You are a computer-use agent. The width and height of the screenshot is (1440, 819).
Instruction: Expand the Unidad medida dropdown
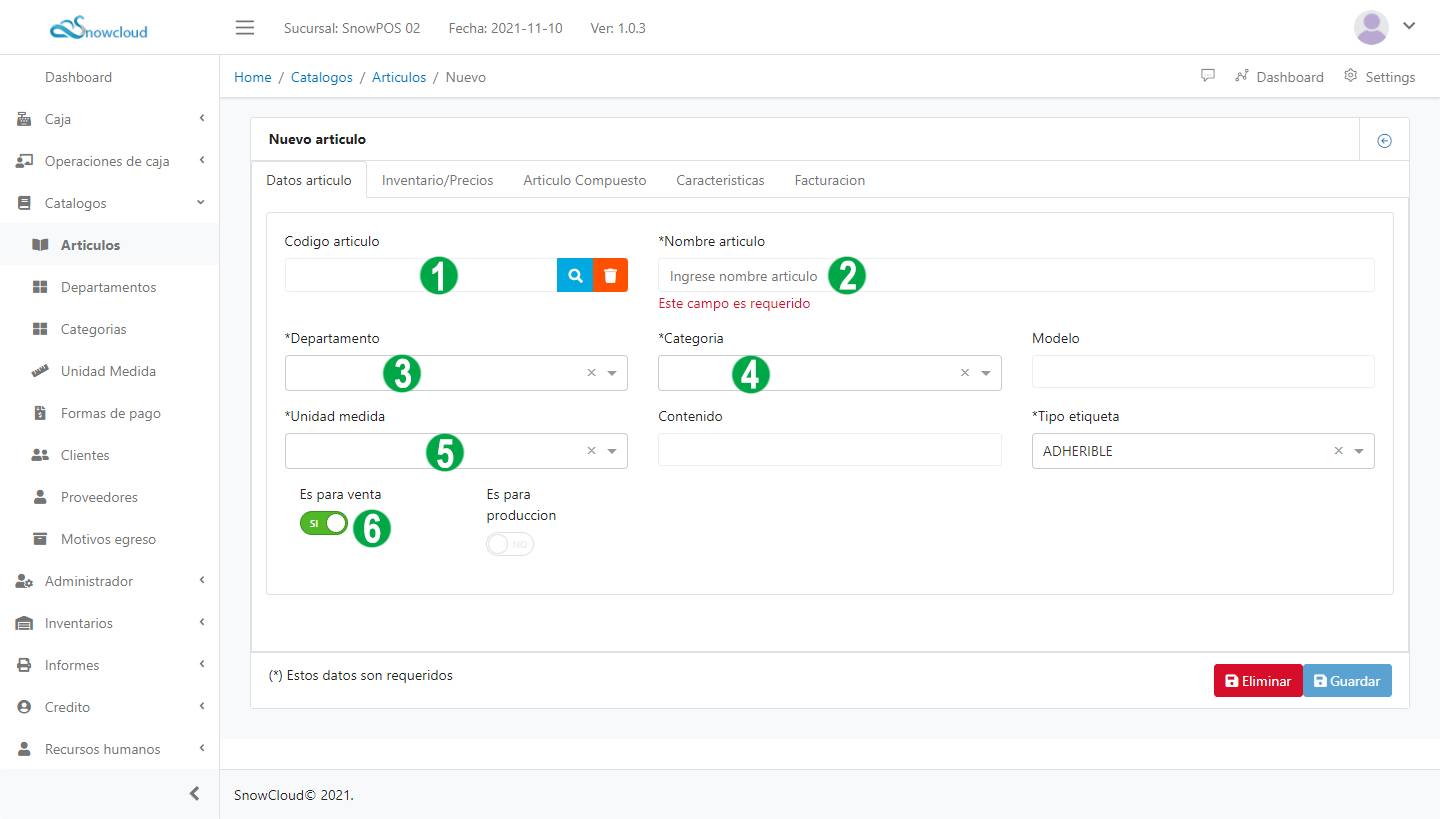click(612, 451)
